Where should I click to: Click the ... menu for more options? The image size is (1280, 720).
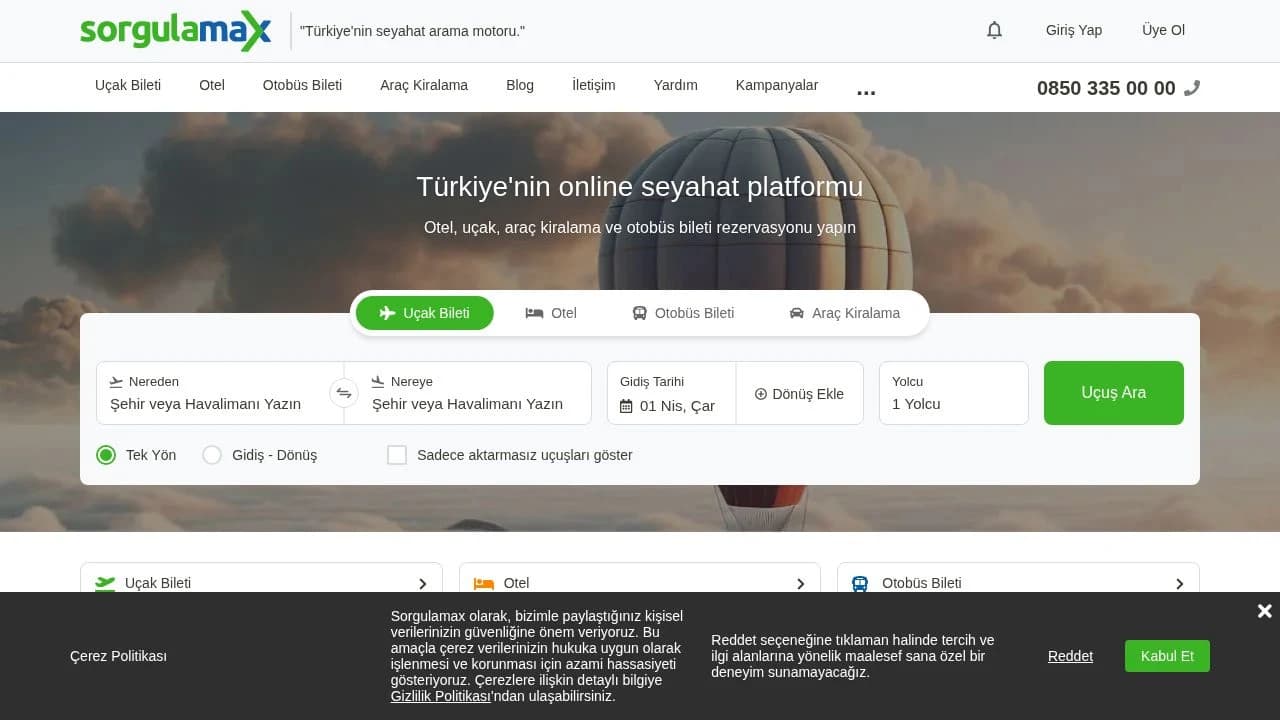(865, 90)
